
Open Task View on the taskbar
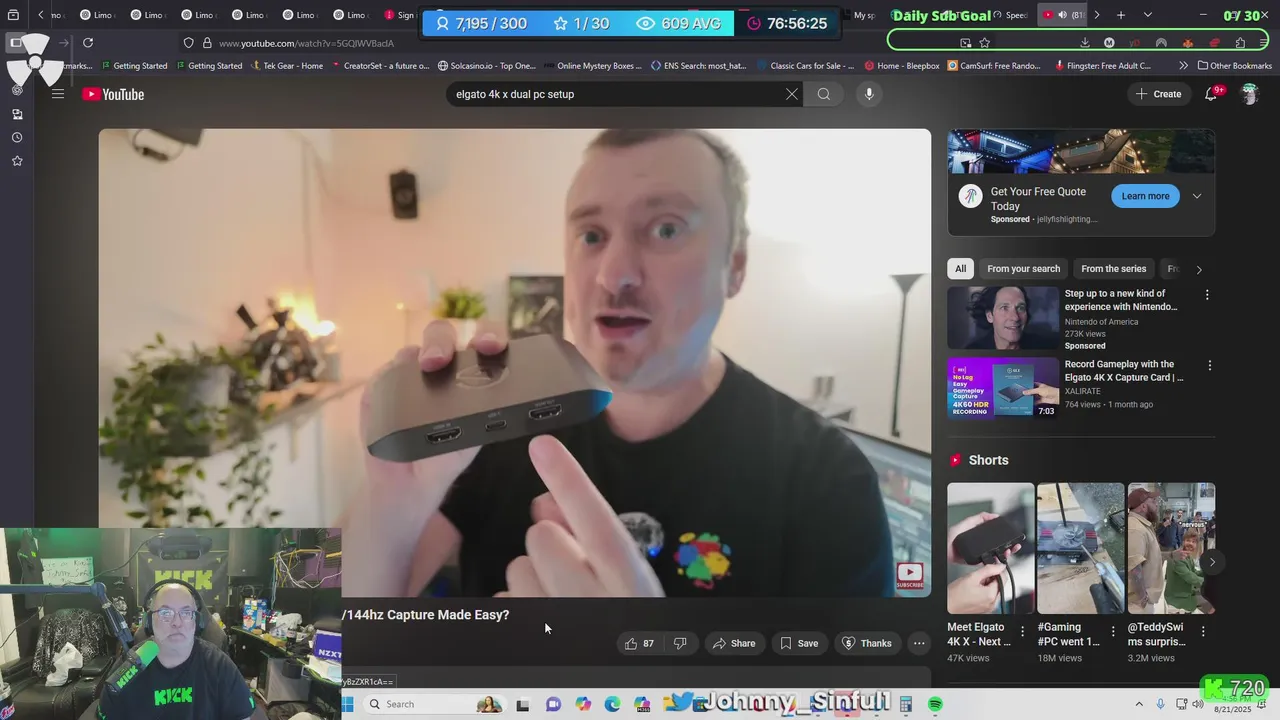click(x=522, y=704)
